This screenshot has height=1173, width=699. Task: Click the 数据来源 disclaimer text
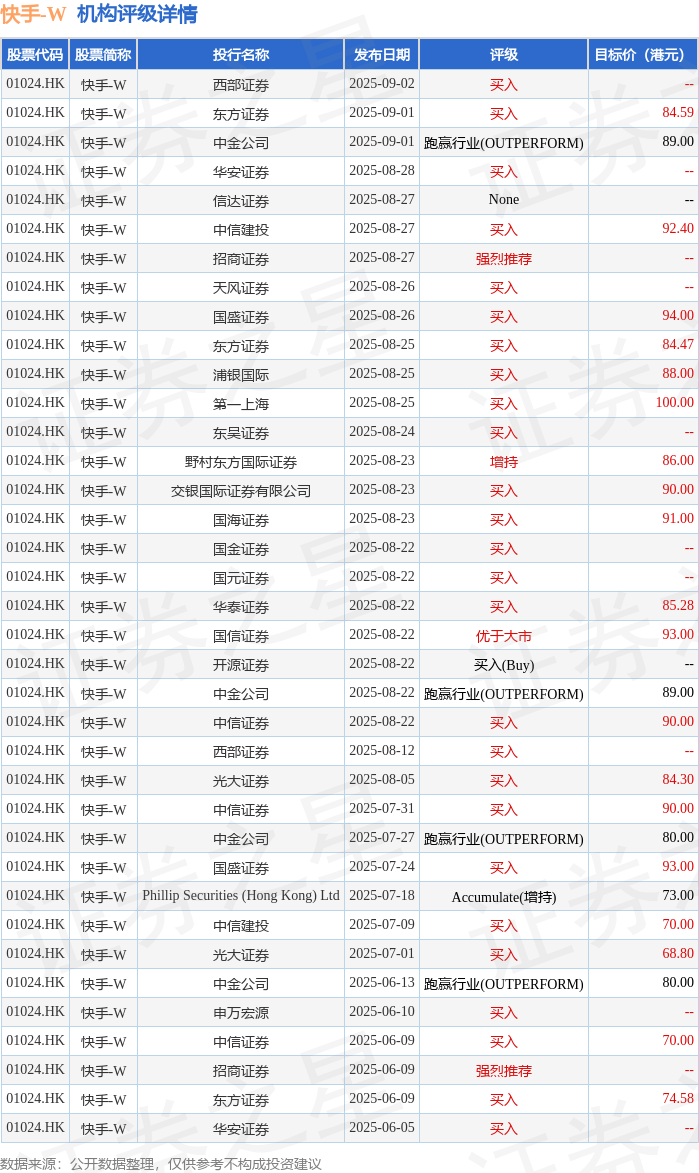click(x=161, y=1163)
